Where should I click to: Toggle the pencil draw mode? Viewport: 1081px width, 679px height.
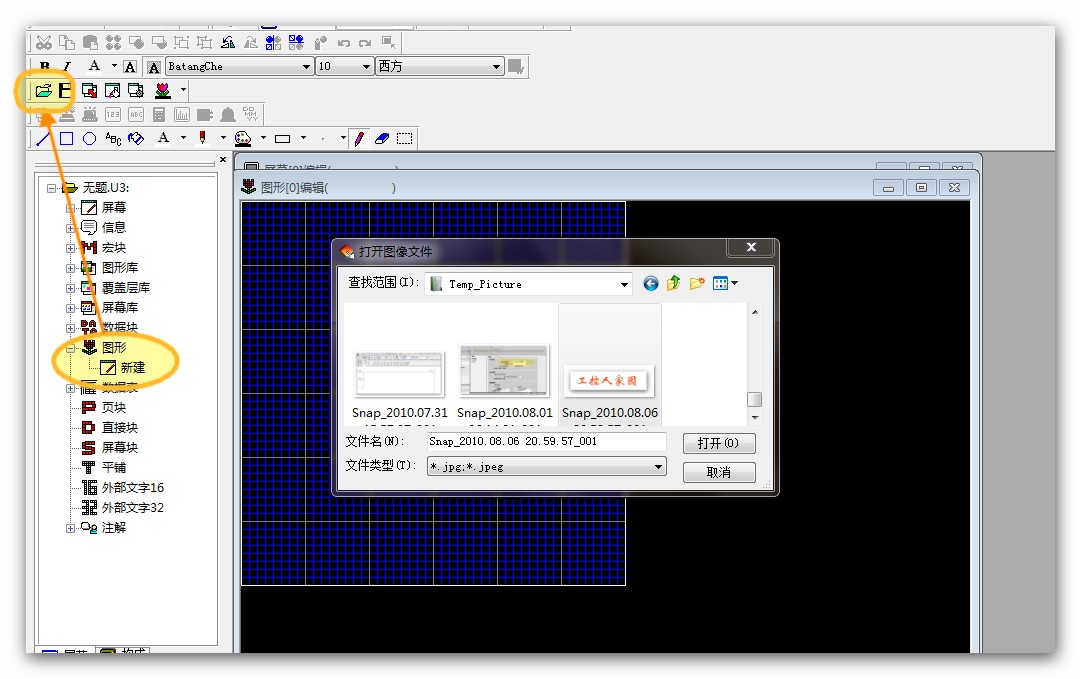[359, 139]
